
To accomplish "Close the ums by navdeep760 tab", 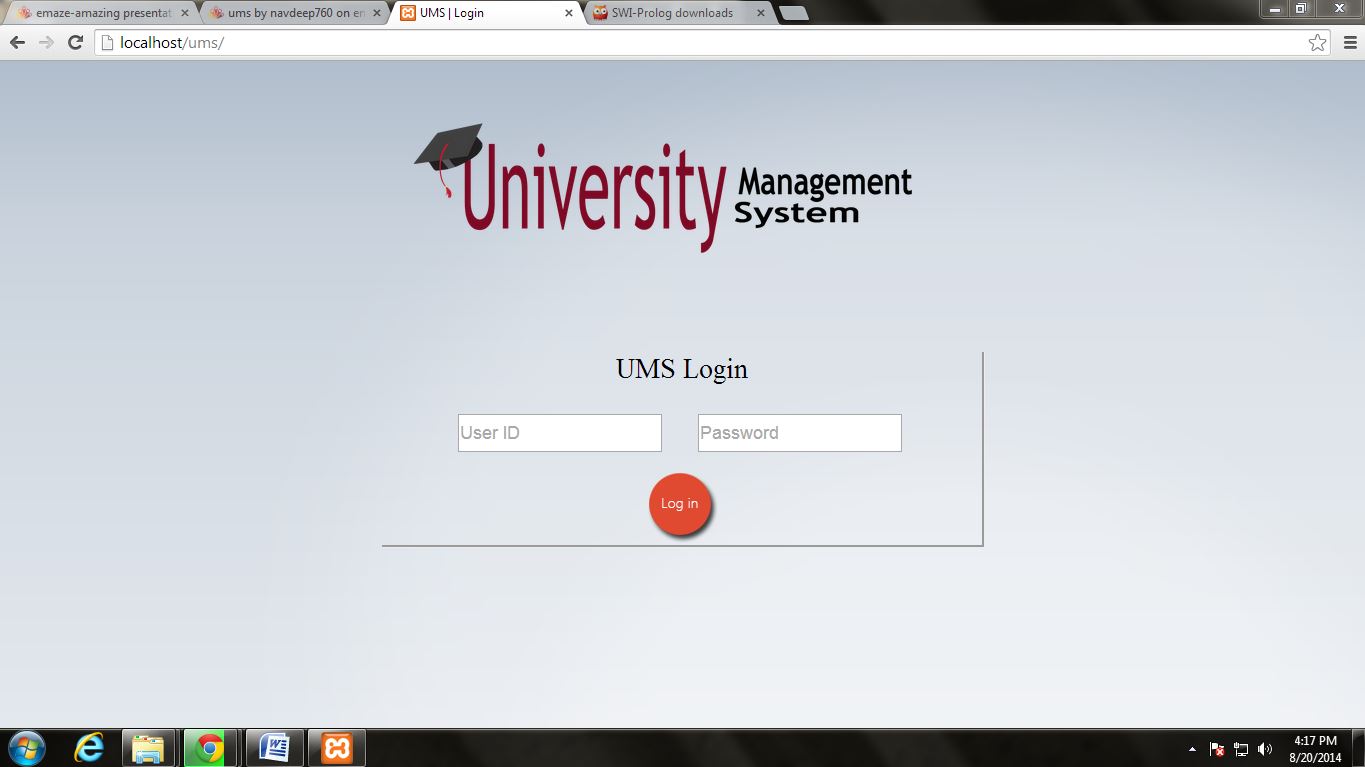I will click(377, 13).
